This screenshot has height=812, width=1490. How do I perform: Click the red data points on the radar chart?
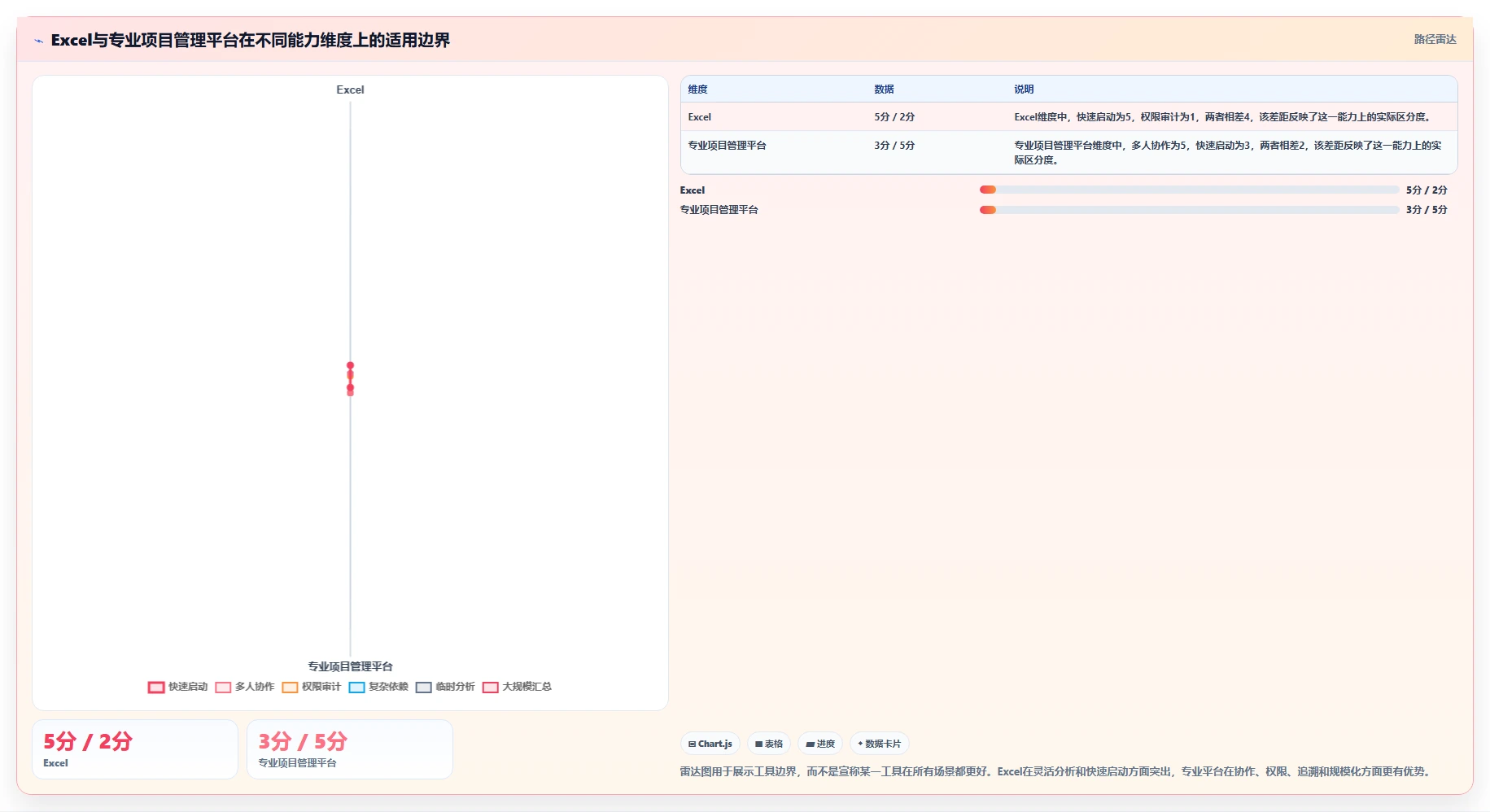(x=350, y=378)
